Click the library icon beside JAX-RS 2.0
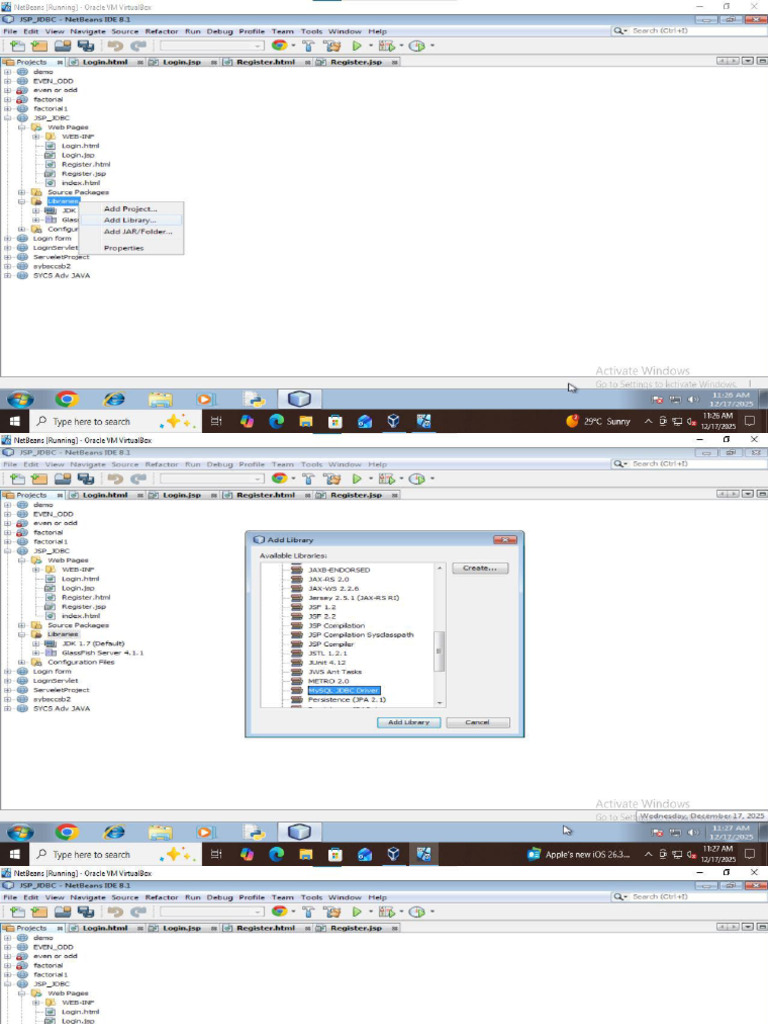The image size is (768, 1024). (296, 579)
